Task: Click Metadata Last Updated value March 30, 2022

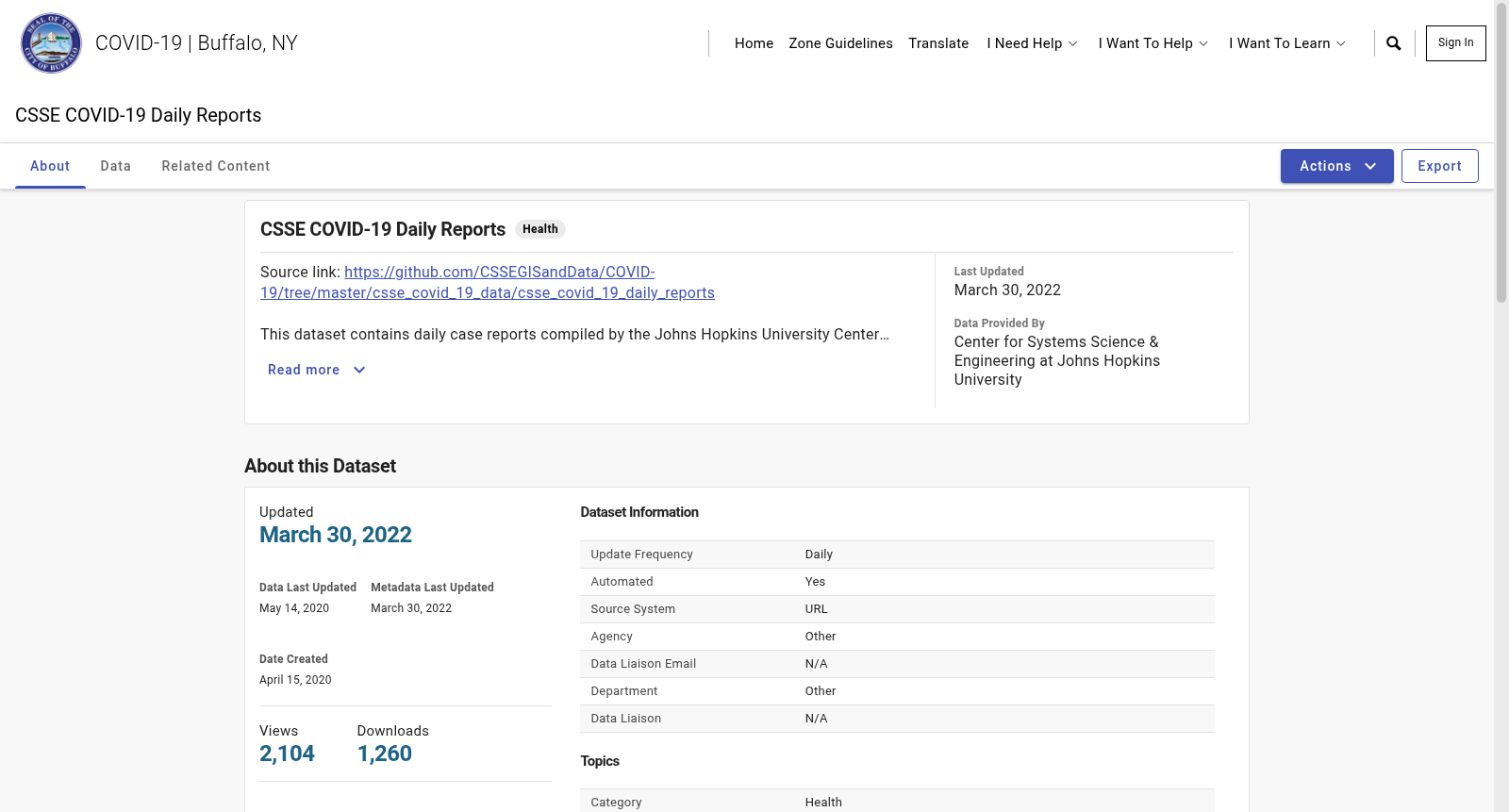Action: [x=411, y=608]
